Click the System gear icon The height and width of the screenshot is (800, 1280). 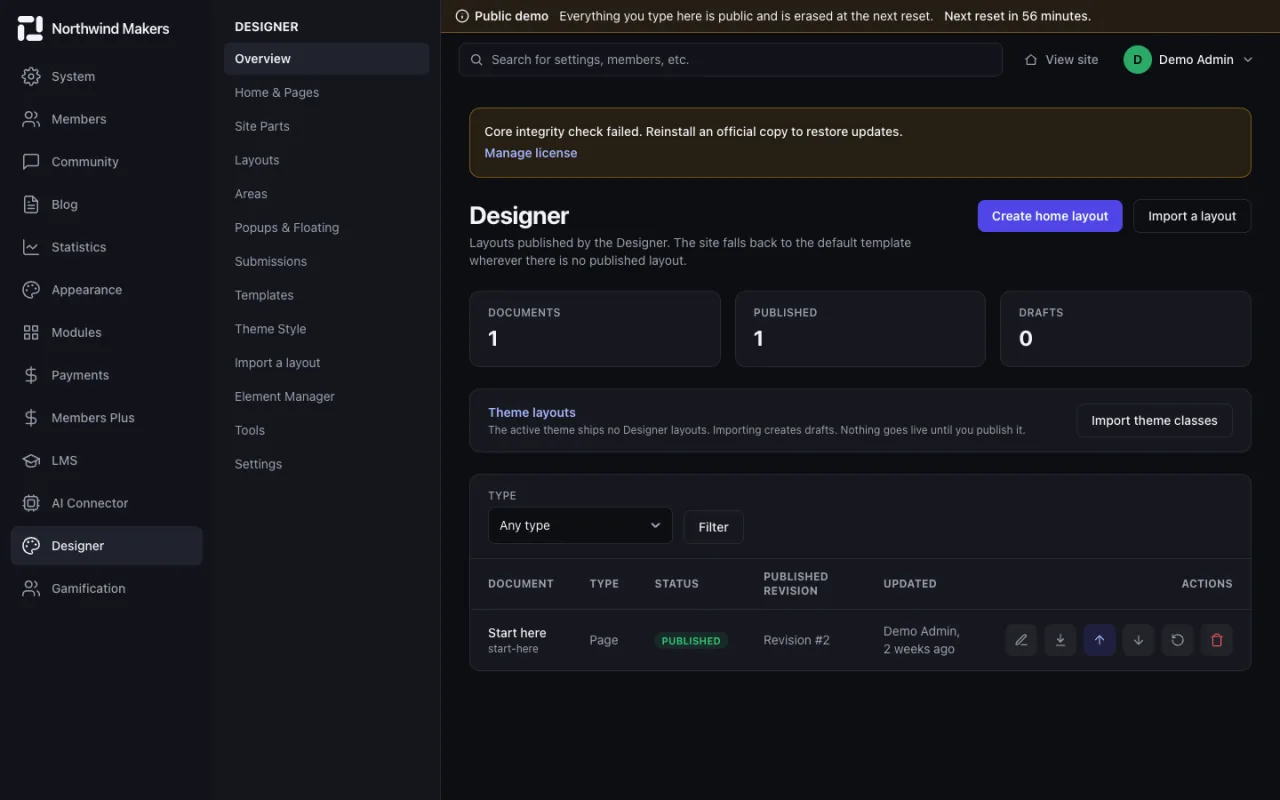[31, 76]
